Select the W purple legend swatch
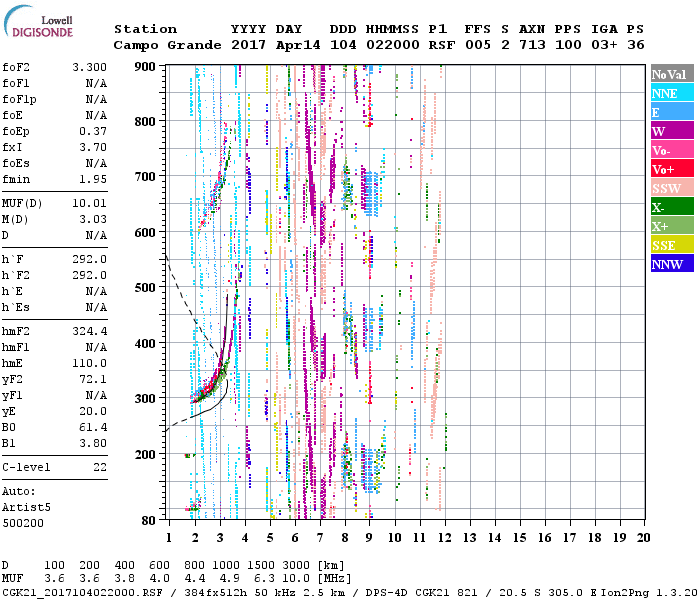Screen dimensions: 700x600 (x=672, y=131)
